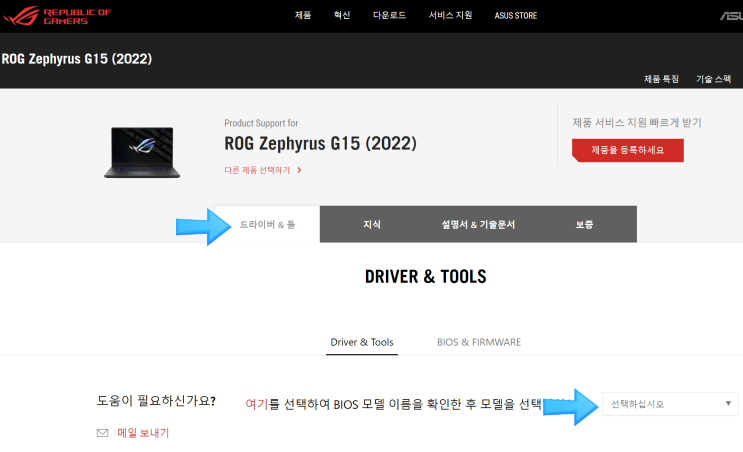The width and height of the screenshot is (743, 452).
Task: Switch to the 지식 tab
Action: point(372,225)
